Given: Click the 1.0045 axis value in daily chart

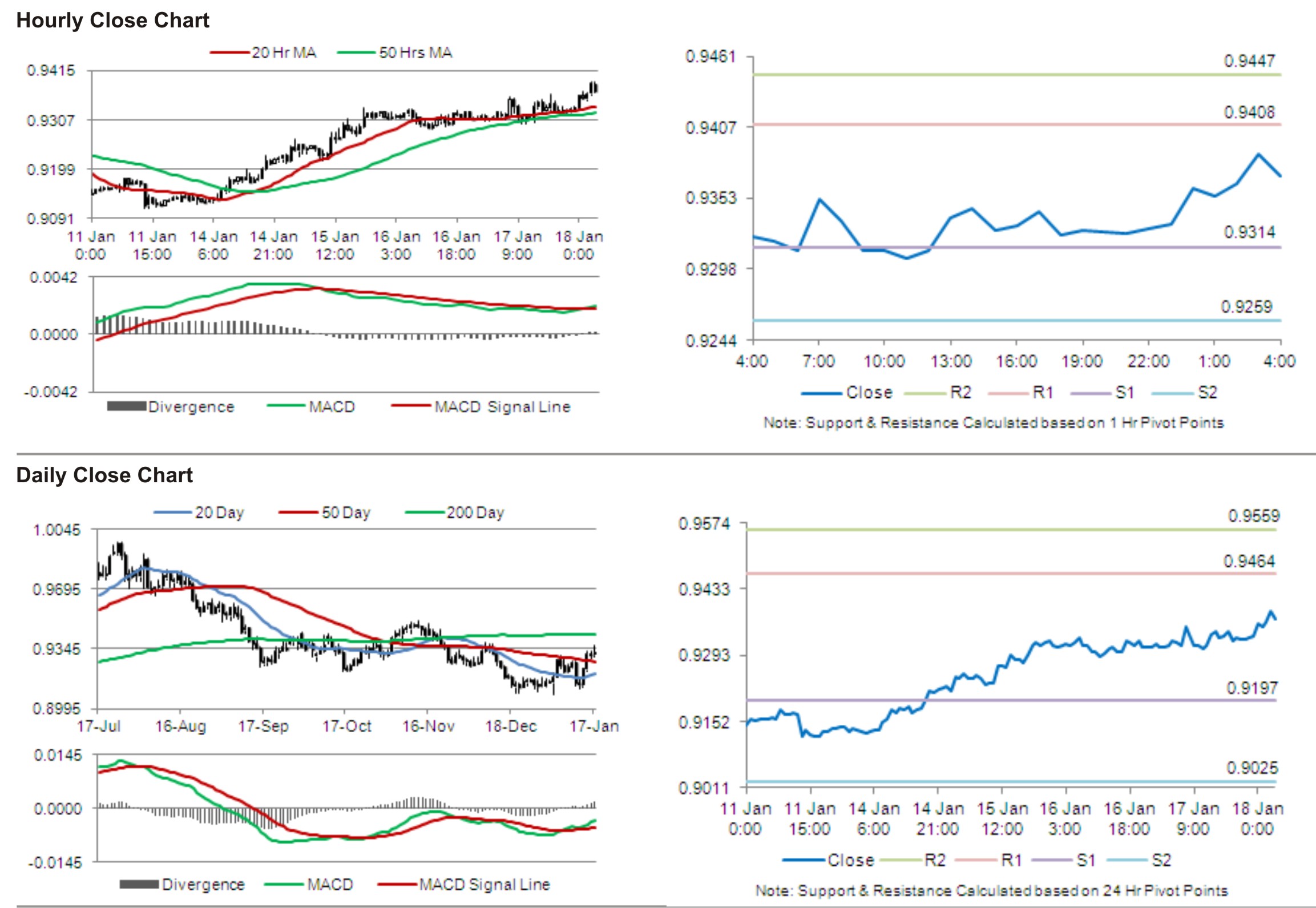Looking at the screenshot, I should pyautogui.click(x=57, y=530).
